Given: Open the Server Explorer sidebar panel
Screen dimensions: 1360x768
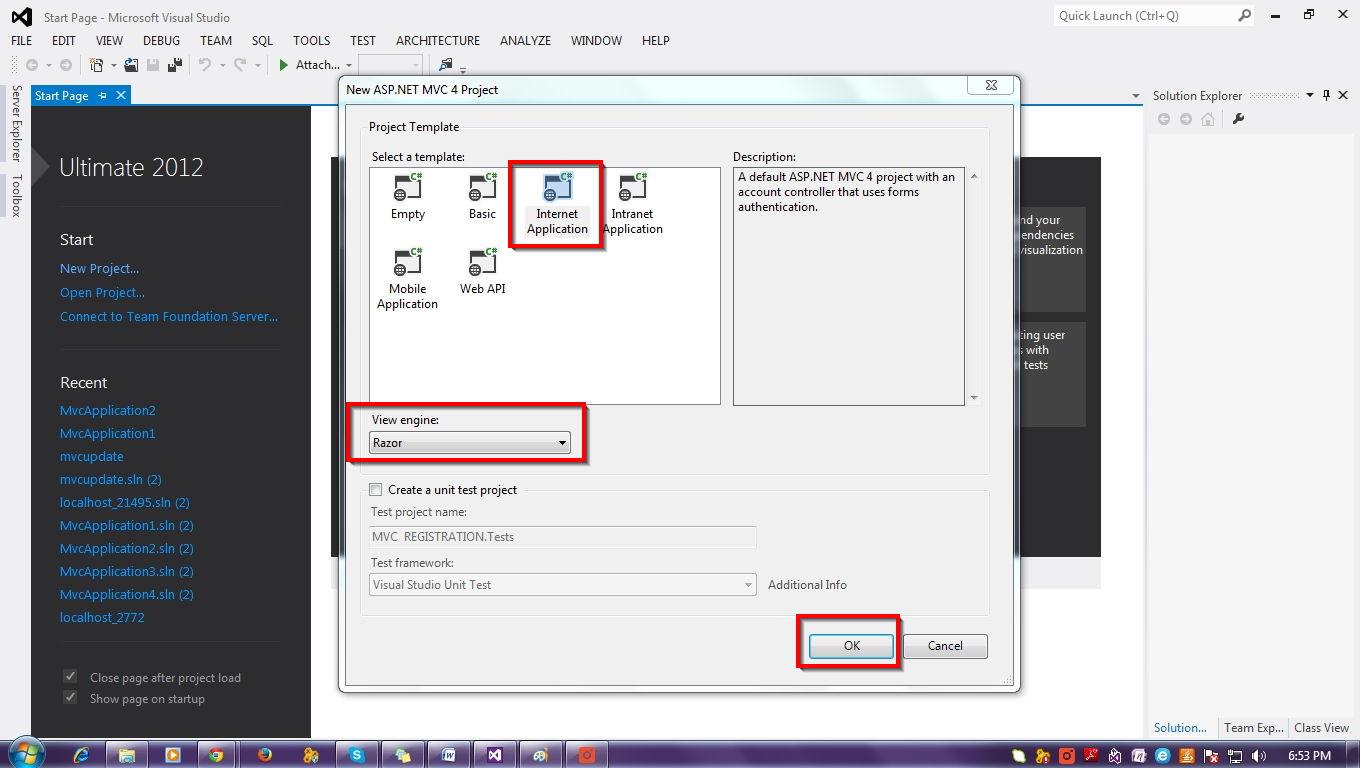Looking at the screenshot, I should coord(14,125).
